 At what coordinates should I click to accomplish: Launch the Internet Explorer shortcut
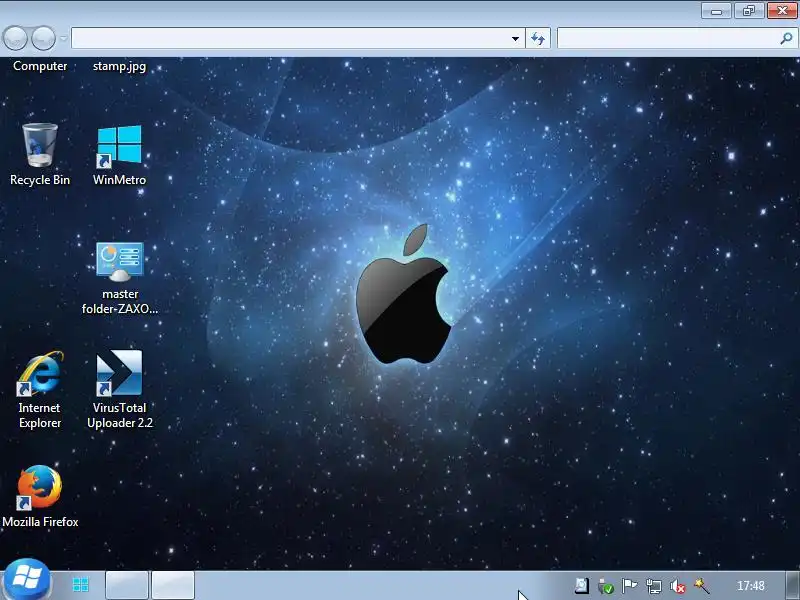tap(40, 390)
